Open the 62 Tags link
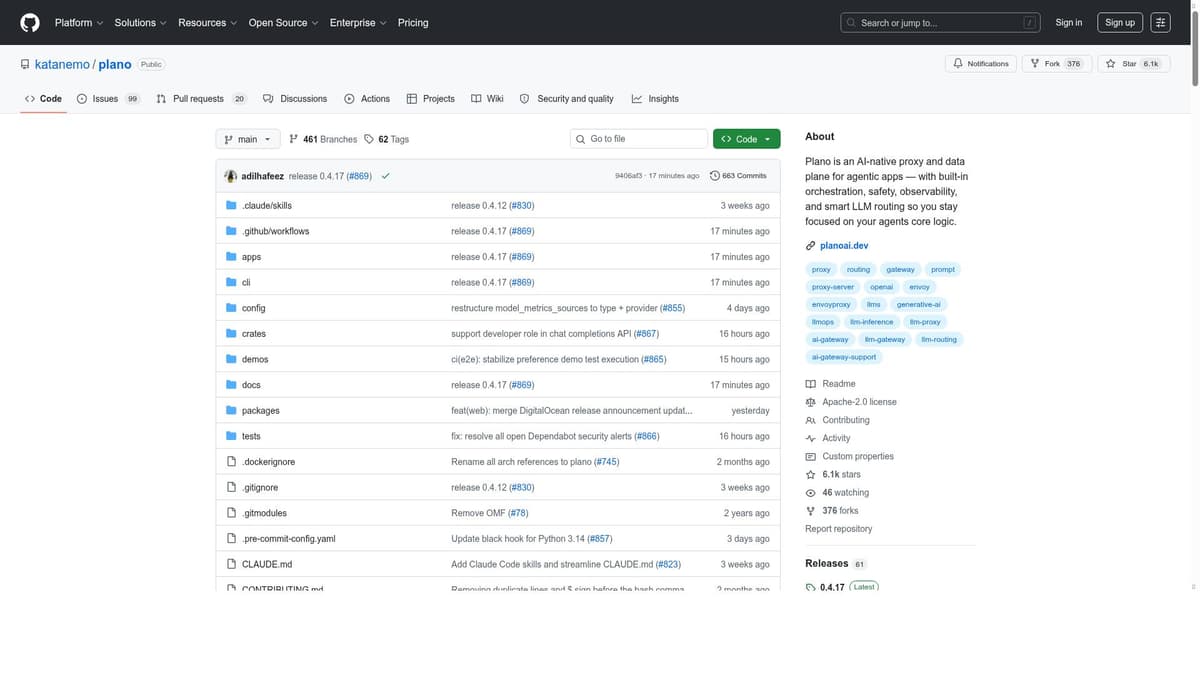The height and width of the screenshot is (675, 1200). (386, 139)
